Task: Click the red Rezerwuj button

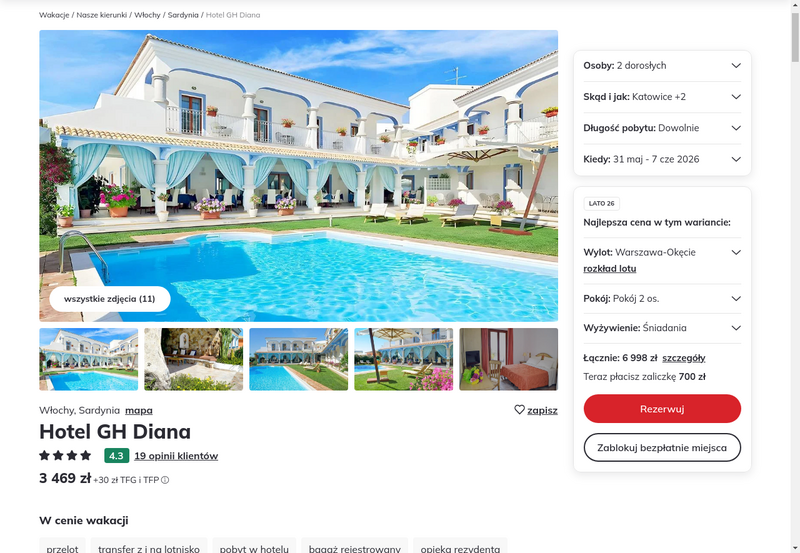Action: pos(662,409)
